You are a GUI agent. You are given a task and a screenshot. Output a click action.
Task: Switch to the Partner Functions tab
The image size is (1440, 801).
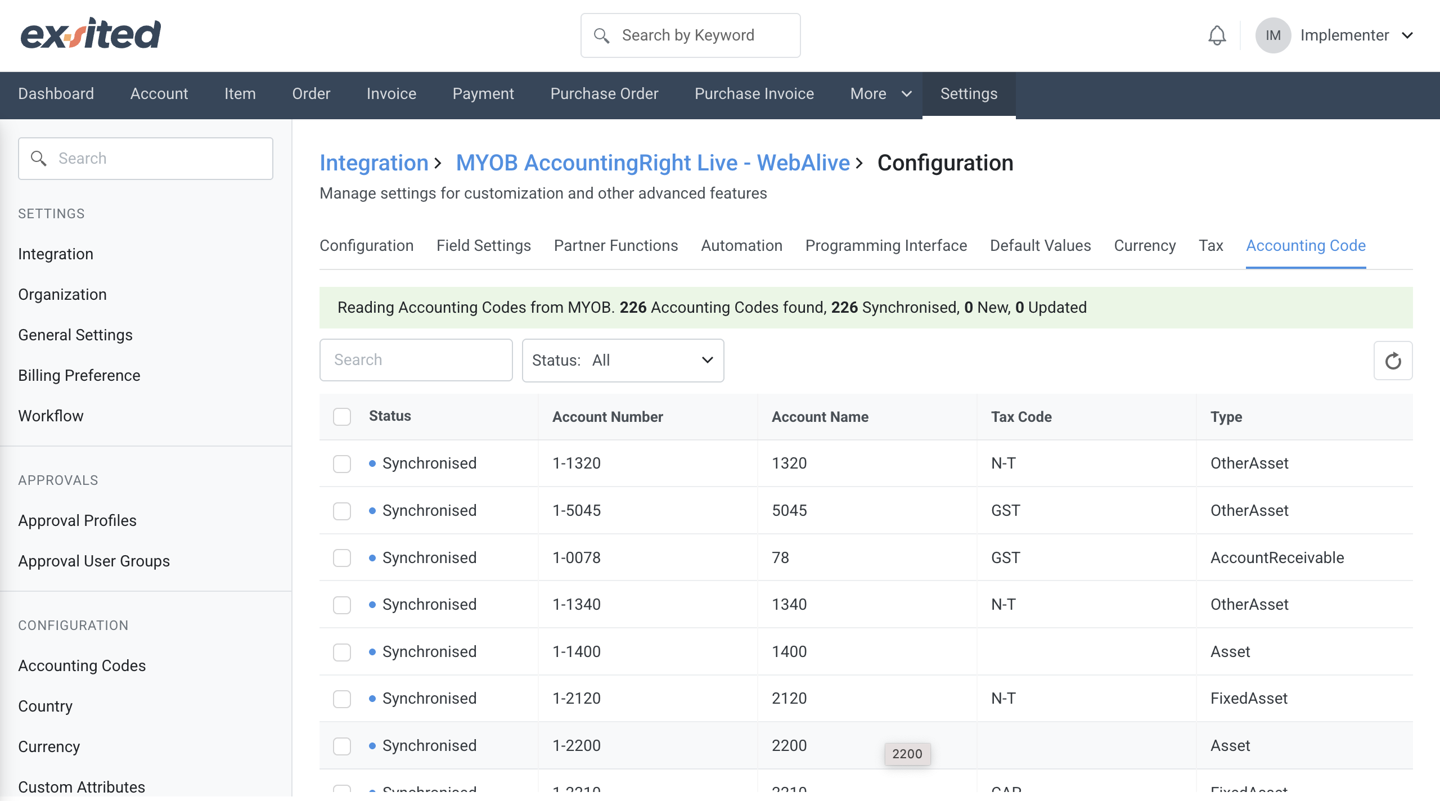coord(616,246)
